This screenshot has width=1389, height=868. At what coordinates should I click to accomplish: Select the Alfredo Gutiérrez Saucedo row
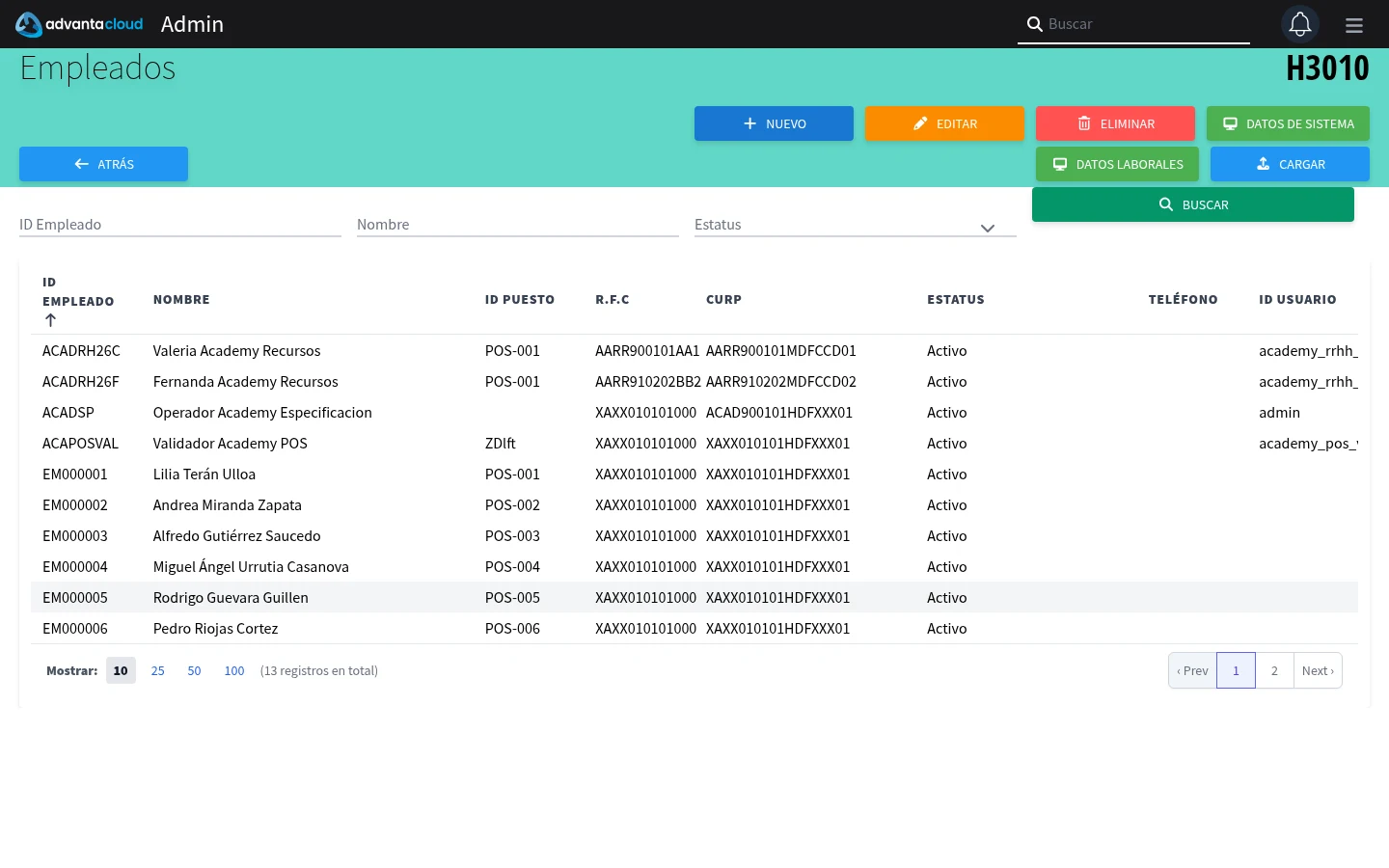click(x=694, y=535)
